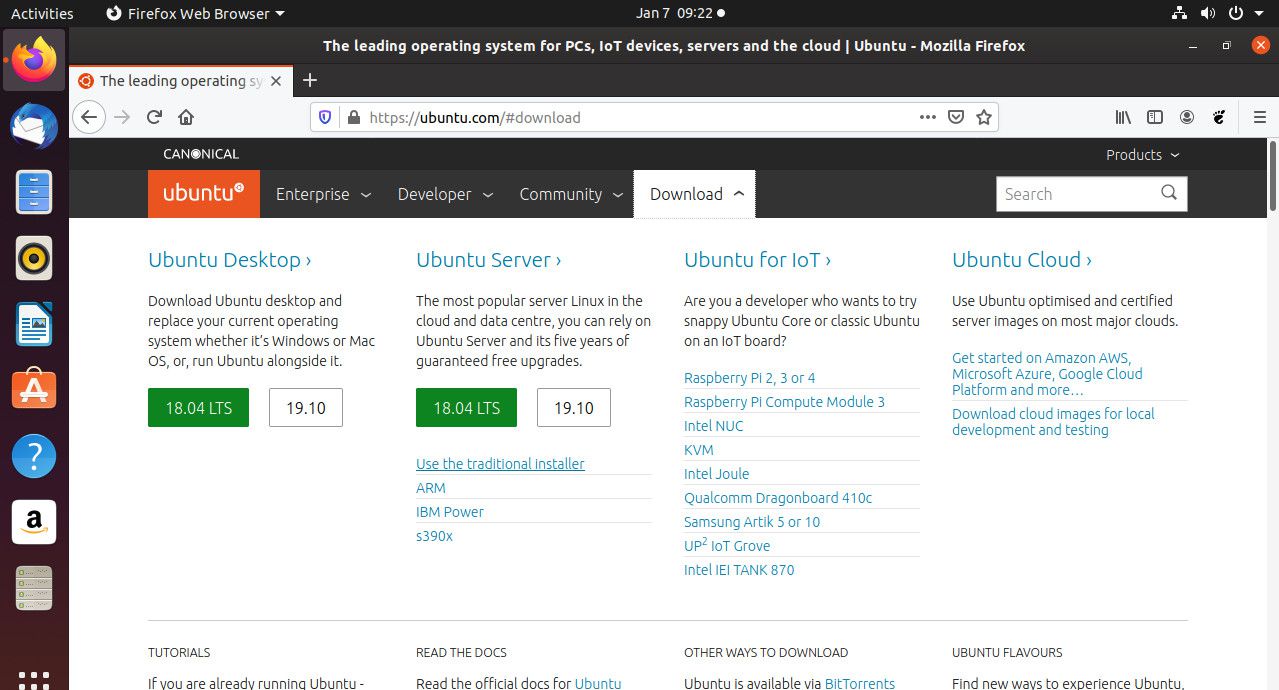
Task: Open Thunderbird Mail from the dock
Action: pyautogui.click(x=34, y=125)
